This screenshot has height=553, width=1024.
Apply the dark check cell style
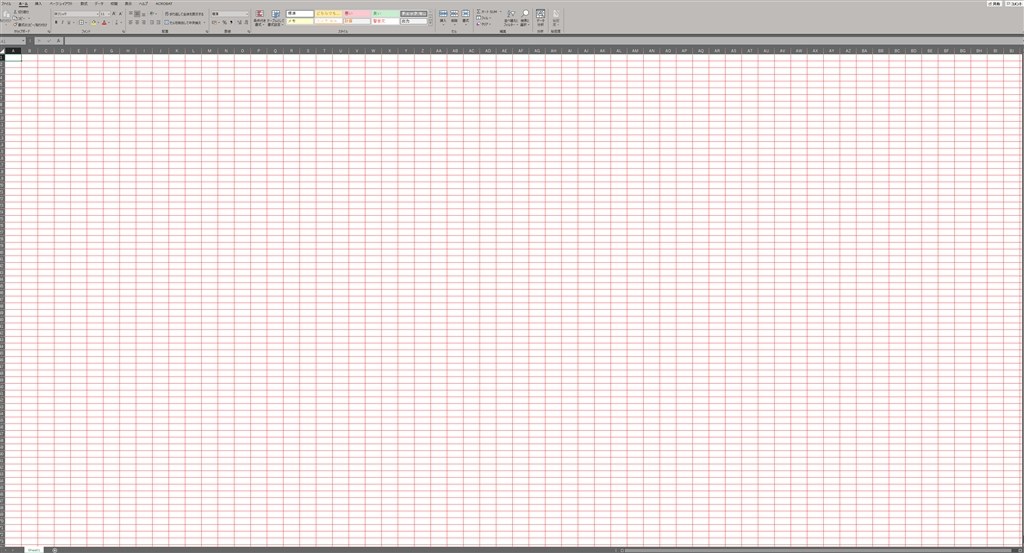[413, 14]
